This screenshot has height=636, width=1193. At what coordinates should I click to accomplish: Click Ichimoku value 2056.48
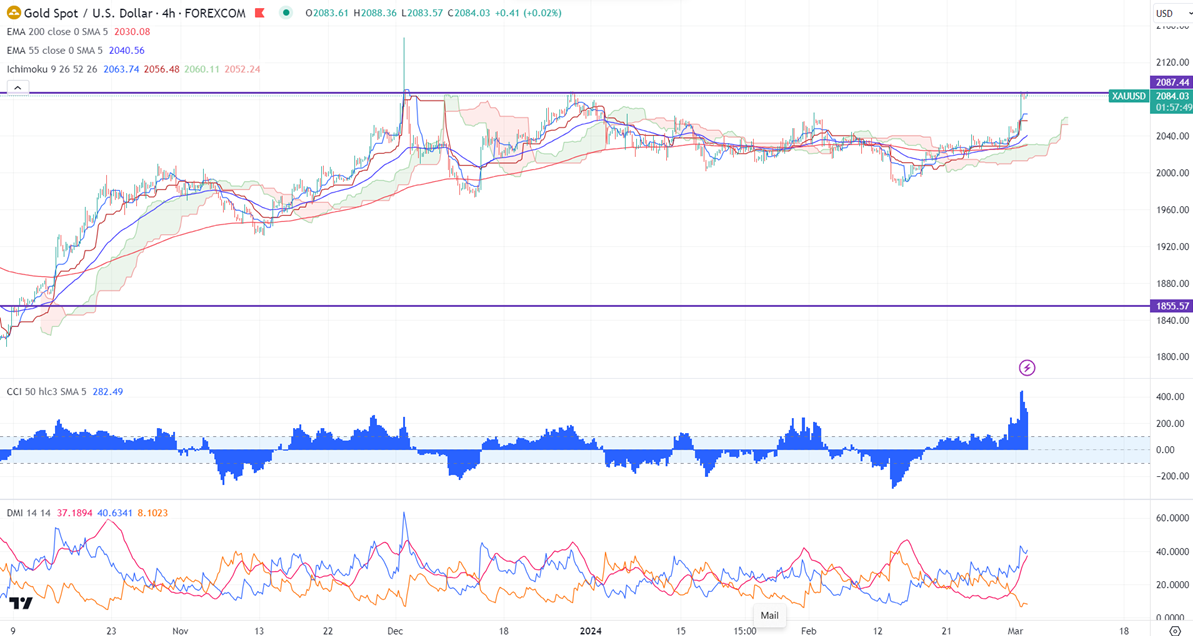point(161,69)
